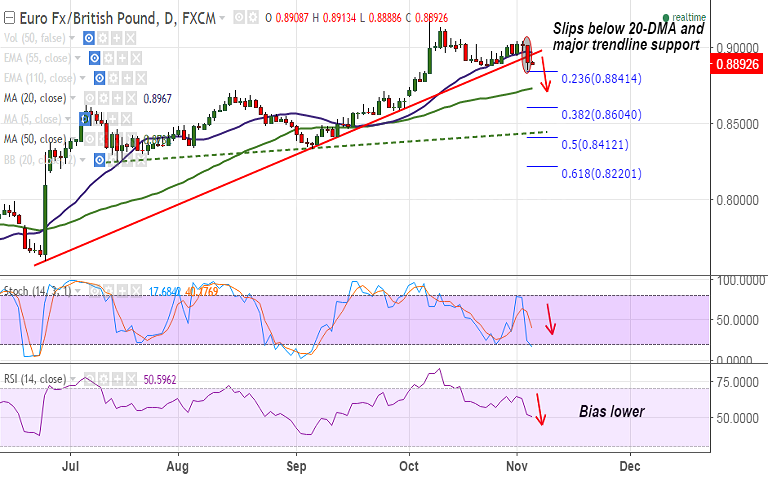Open settings gear for MA (20, close)
768x480 pixels.
pos(103,98)
